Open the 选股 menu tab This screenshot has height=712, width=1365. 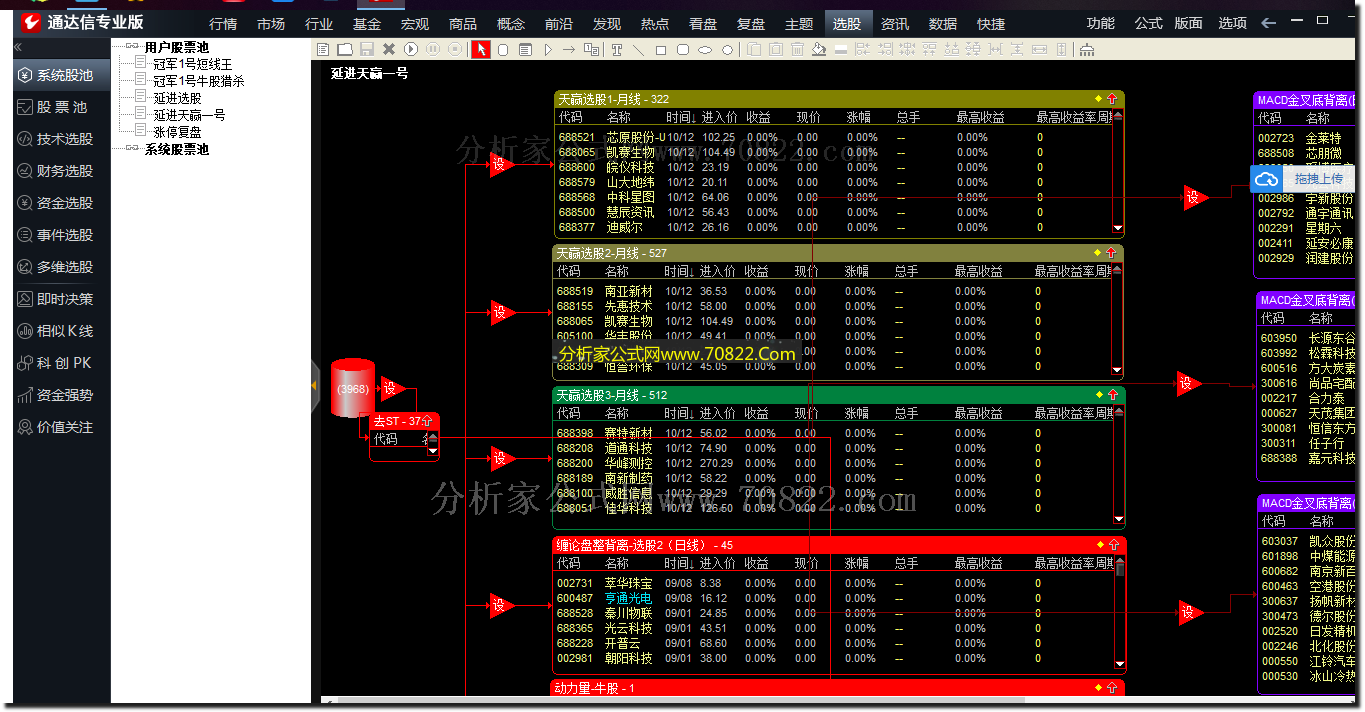(x=847, y=23)
